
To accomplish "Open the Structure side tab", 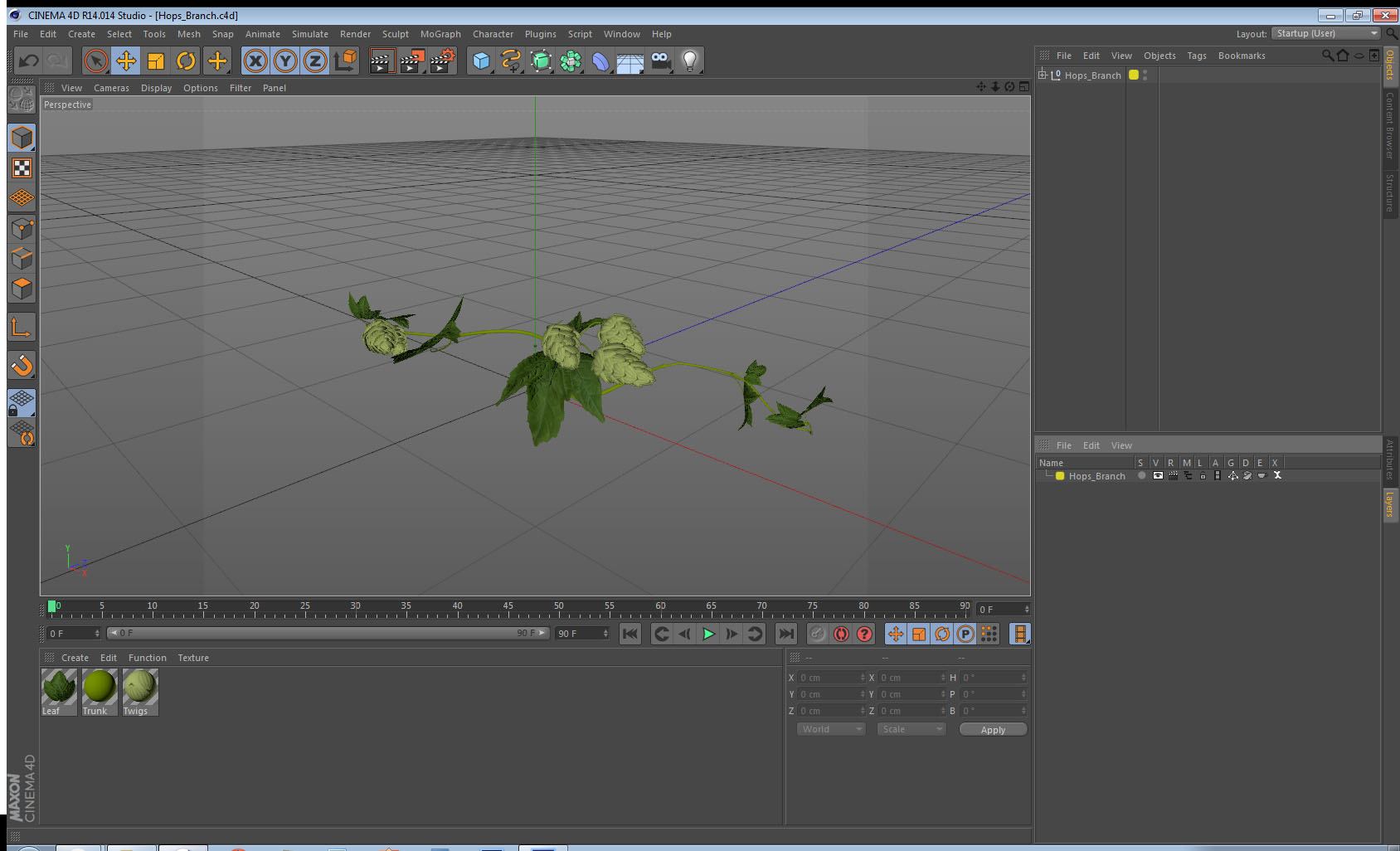I will [1390, 192].
